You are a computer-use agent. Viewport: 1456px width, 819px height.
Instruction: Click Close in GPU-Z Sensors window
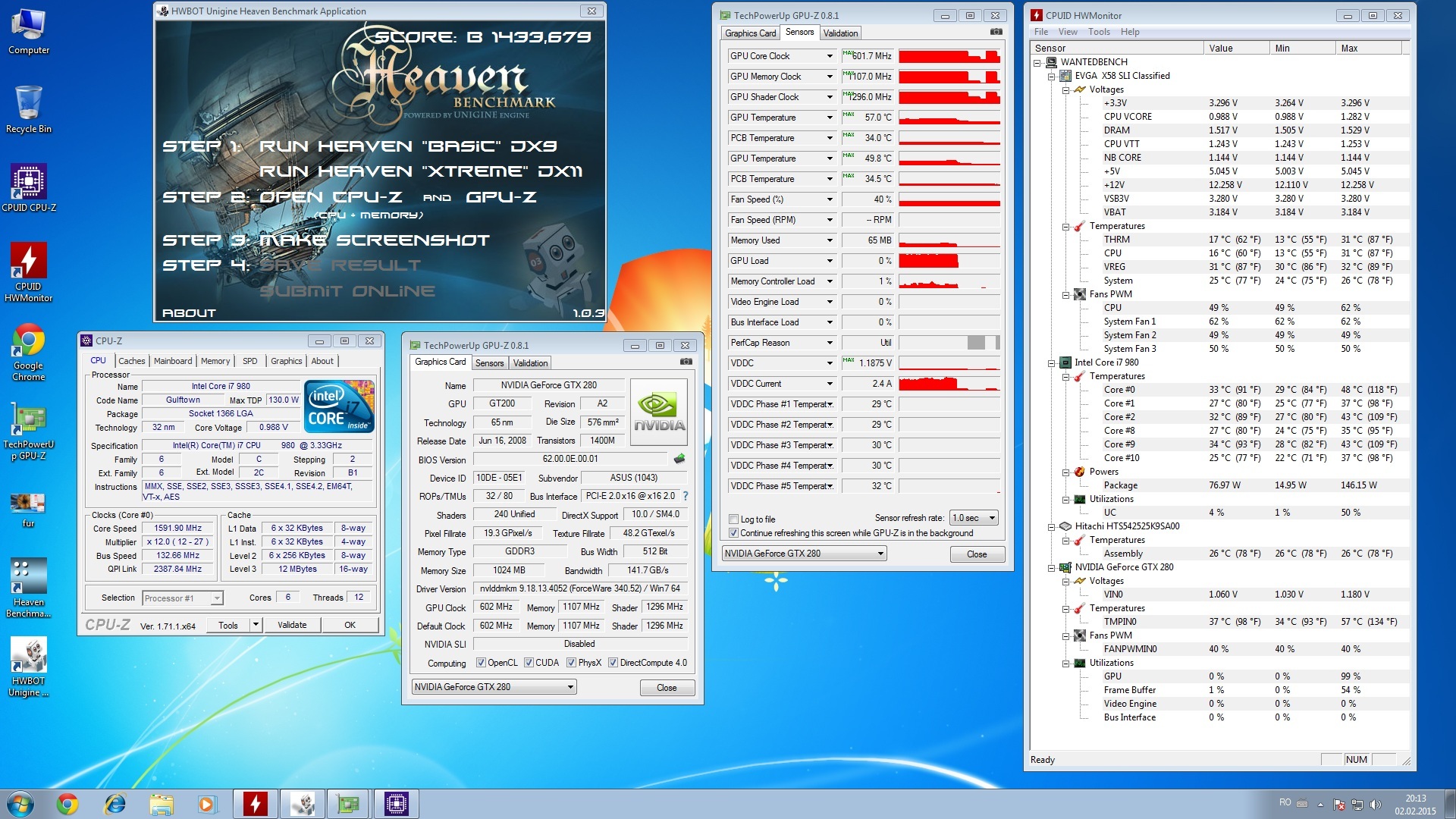coord(977,554)
